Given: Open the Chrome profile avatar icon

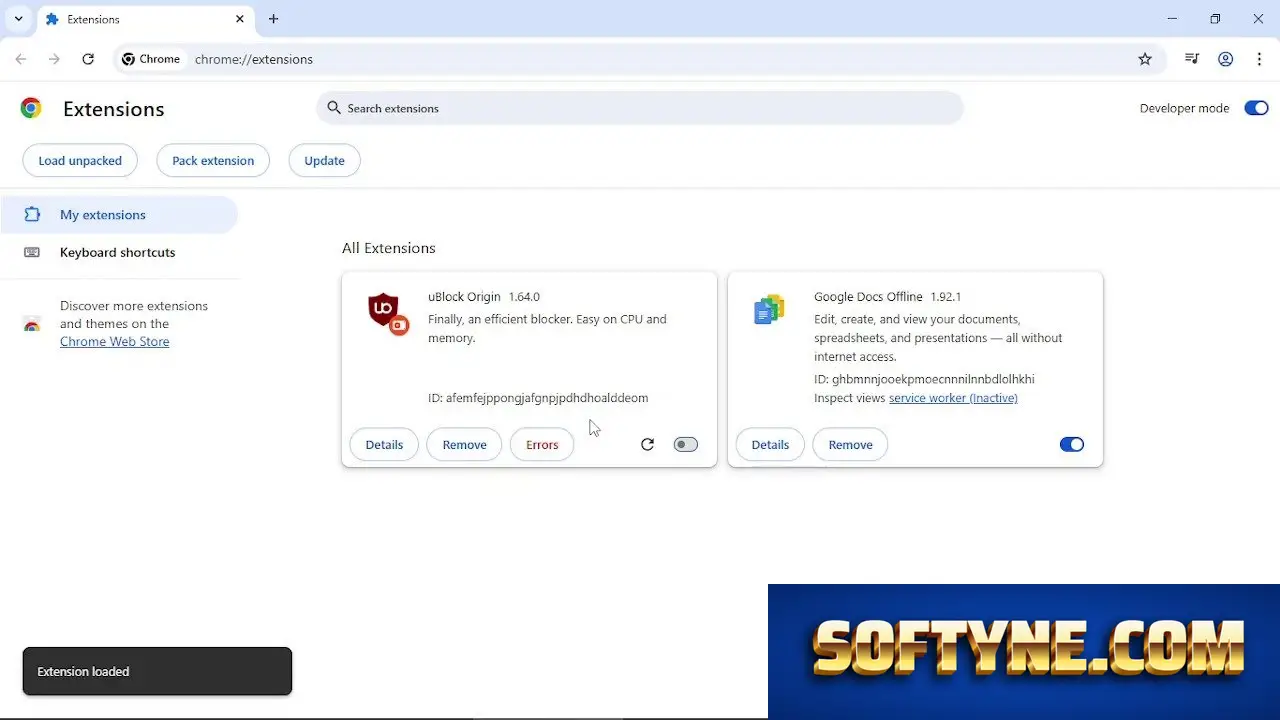Looking at the screenshot, I should pos(1225,59).
